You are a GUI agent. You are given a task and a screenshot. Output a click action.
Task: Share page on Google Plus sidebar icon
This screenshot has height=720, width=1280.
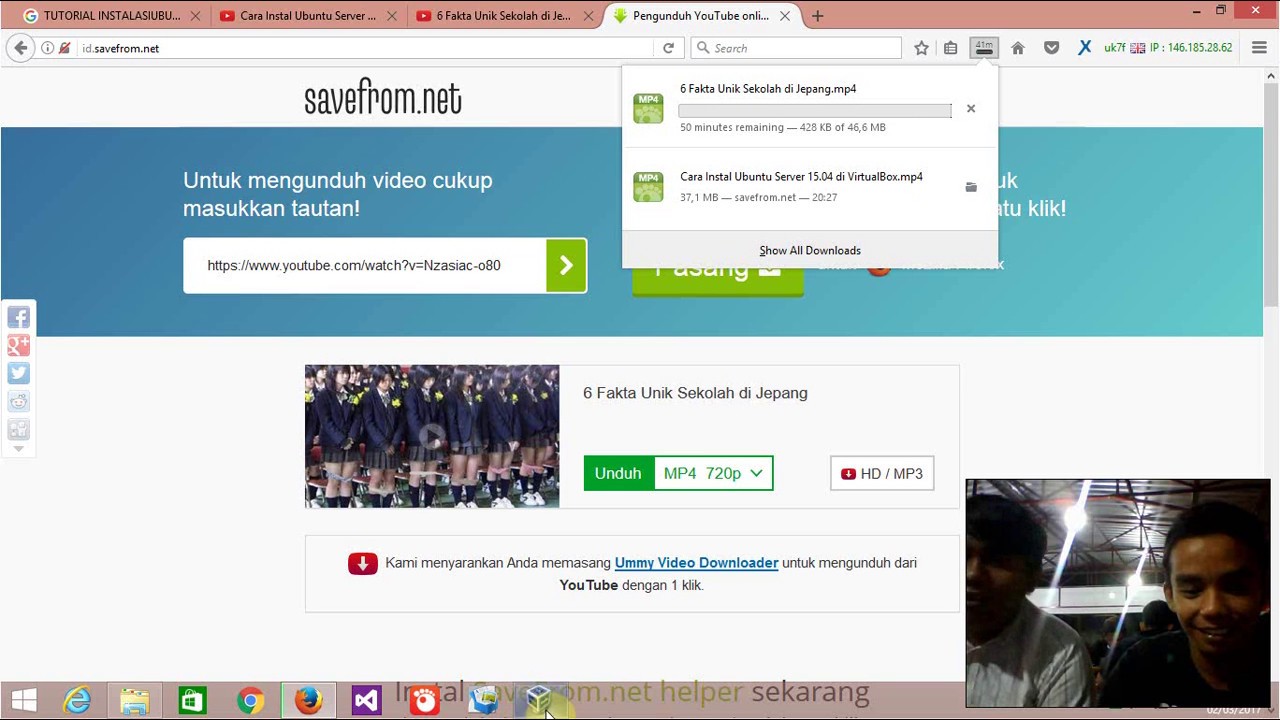tap(18, 346)
